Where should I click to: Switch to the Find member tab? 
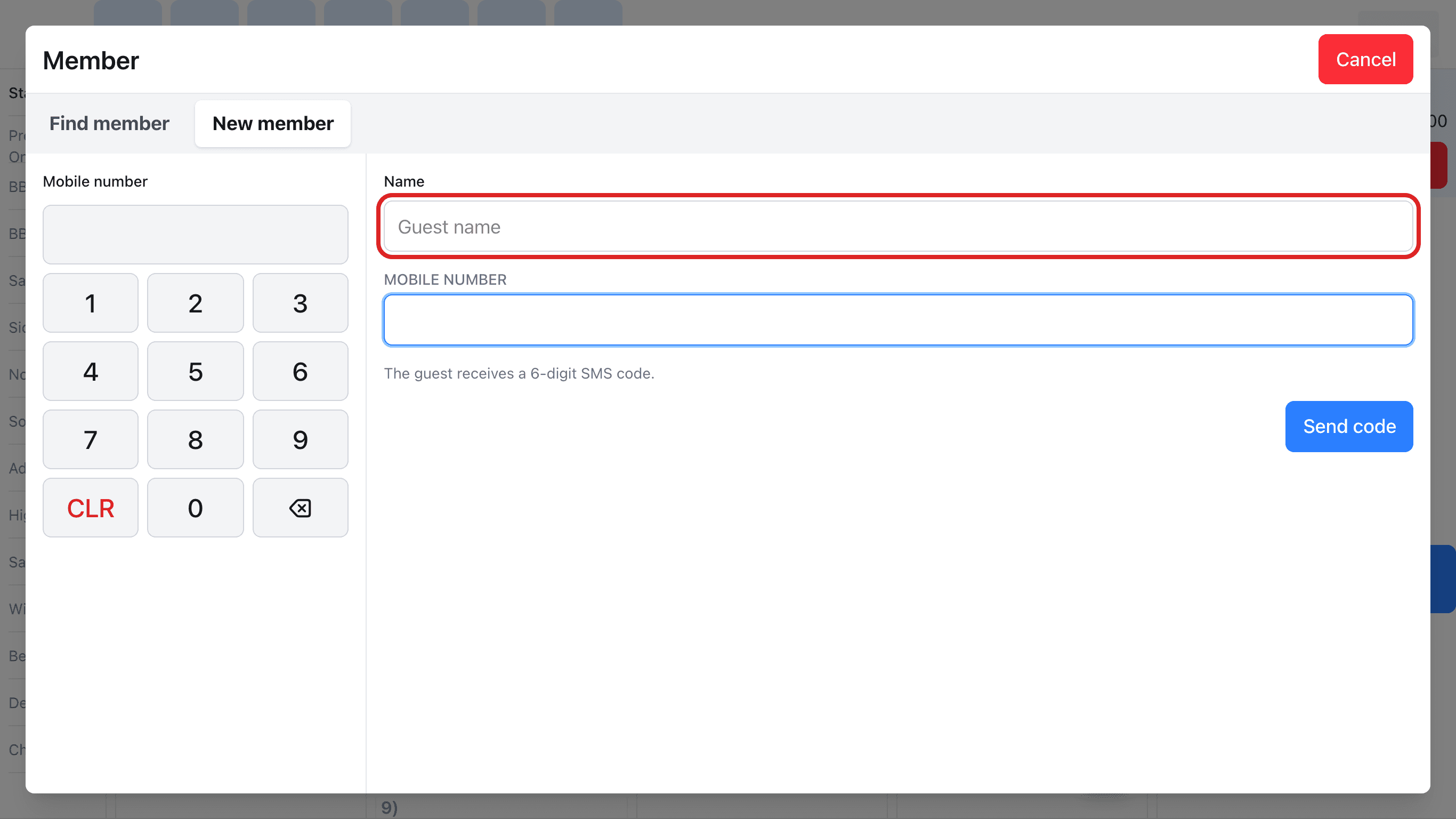point(109,123)
